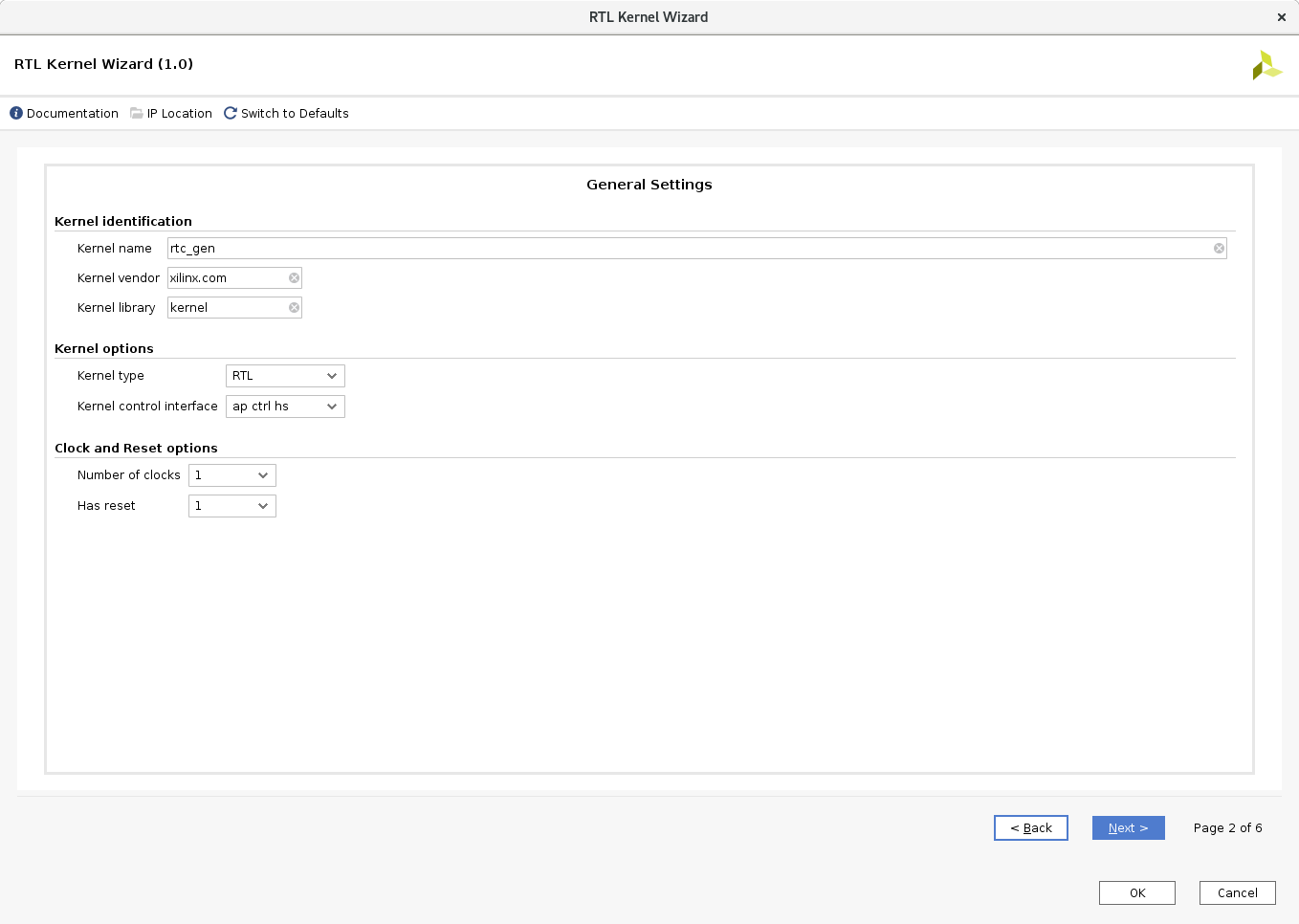This screenshot has height=924, width=1299.
Task: Click the Xilinx logo in the header
Action: coord(1266,65)
